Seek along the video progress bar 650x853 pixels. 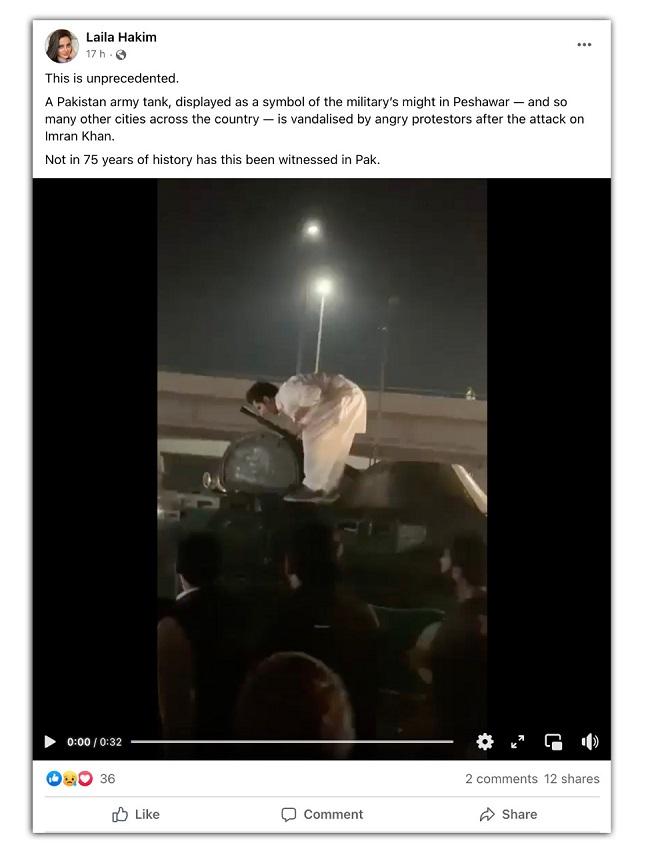click(x=292, y=741)
